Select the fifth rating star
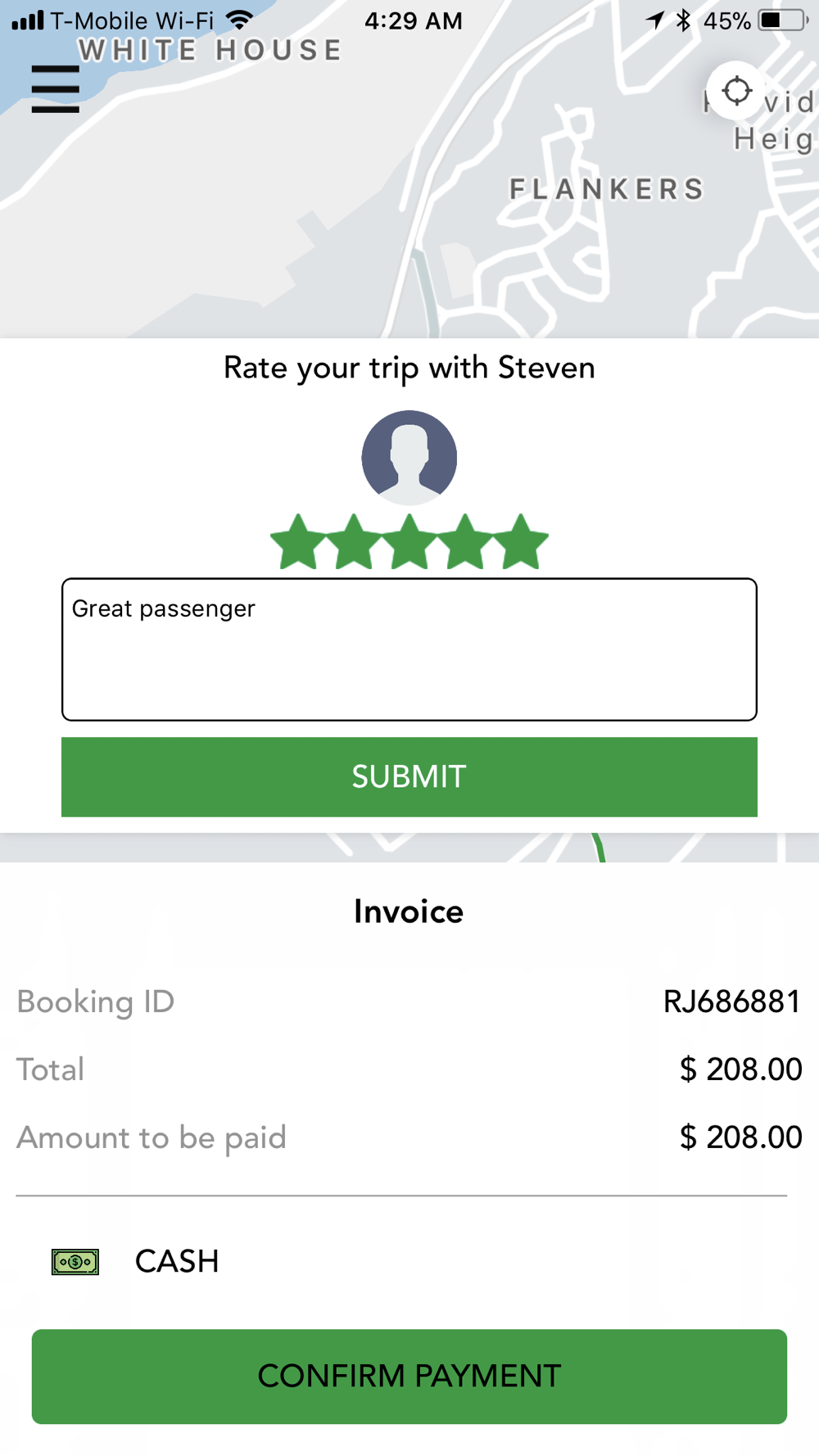This screenshot has height=1456, width=819. tap(521, 542)
